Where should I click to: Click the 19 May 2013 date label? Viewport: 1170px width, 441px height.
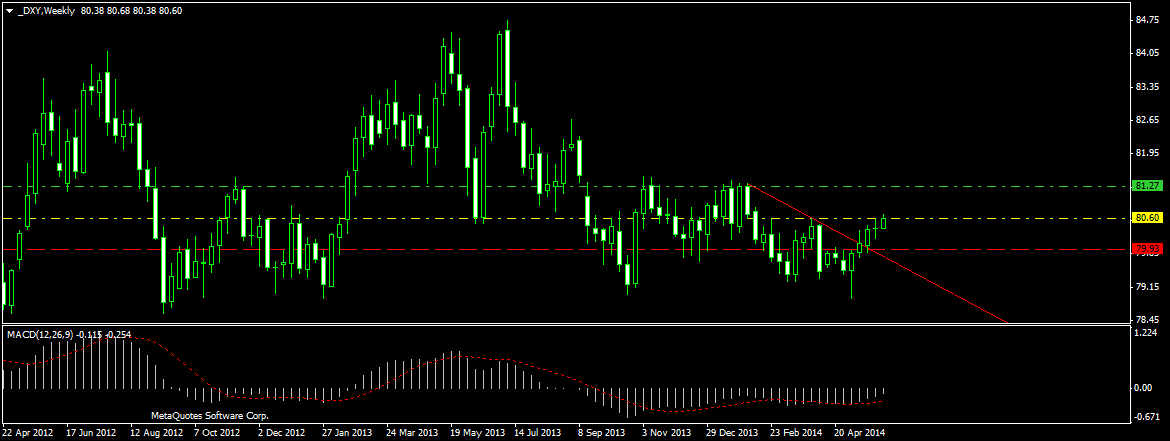[477, 432]
